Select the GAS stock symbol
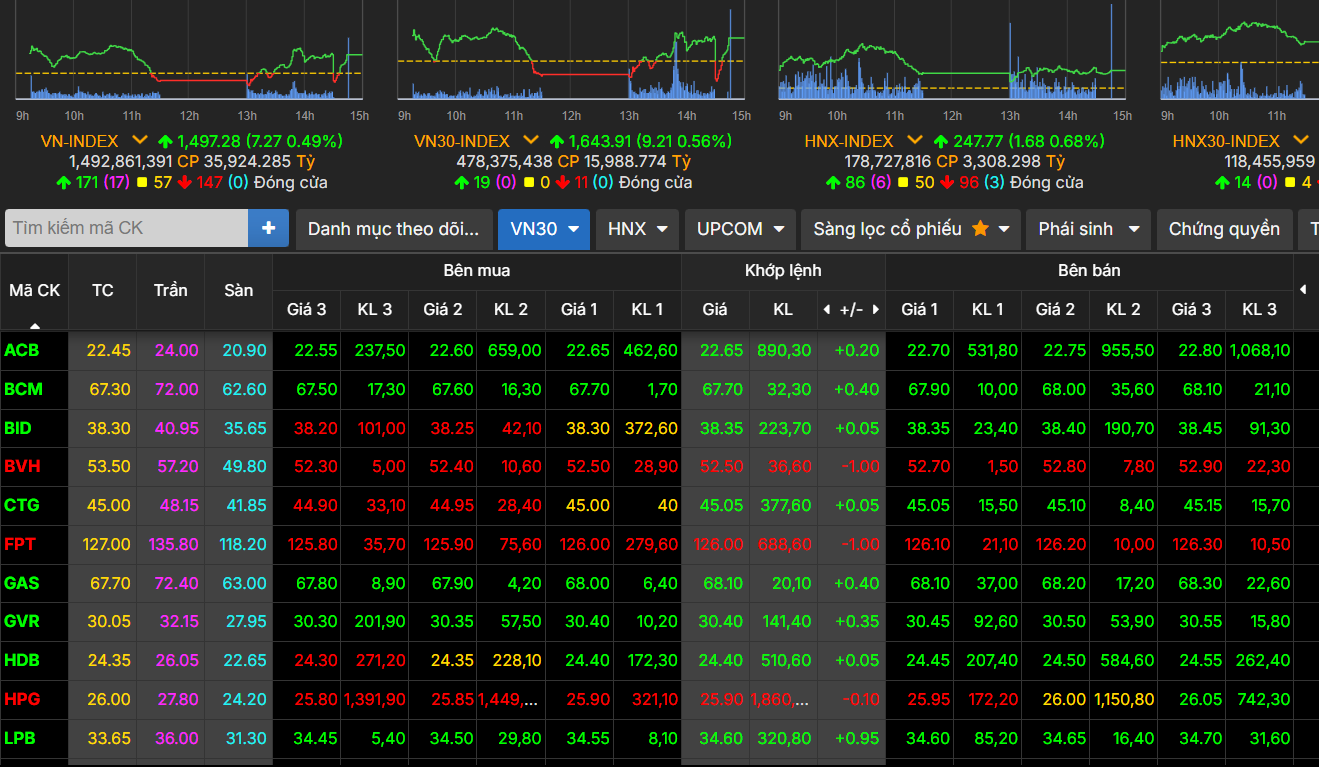Viewport: 1319px width, 767px height. point(22,583)
